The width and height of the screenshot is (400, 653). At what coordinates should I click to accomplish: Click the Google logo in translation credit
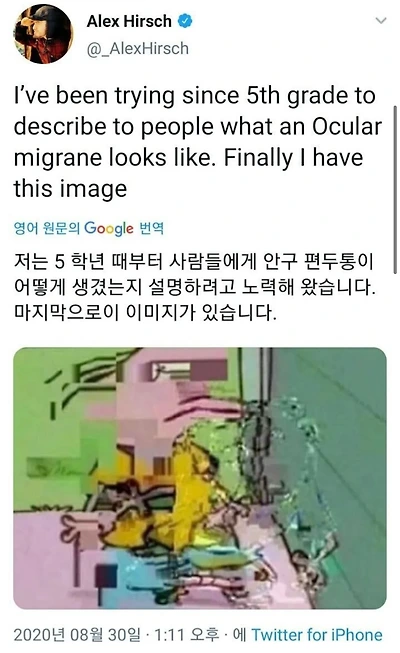109,228
